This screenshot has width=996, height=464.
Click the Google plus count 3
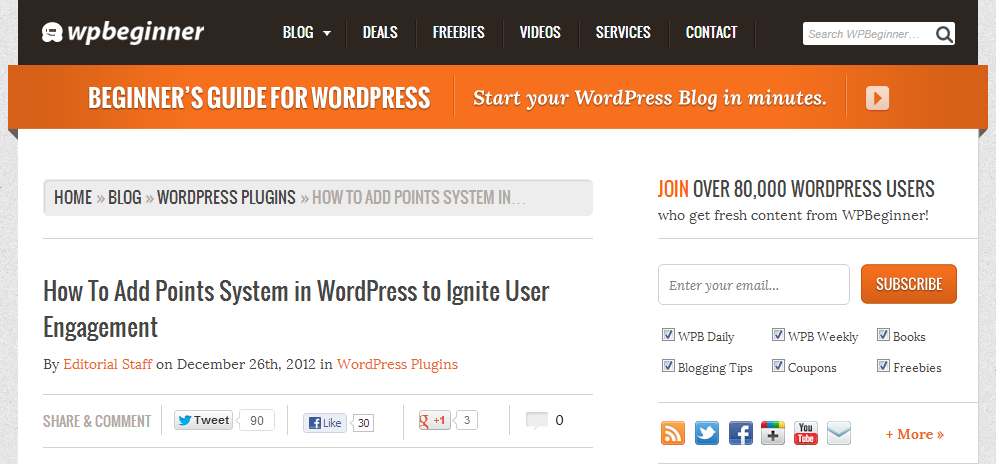[467, 420]
